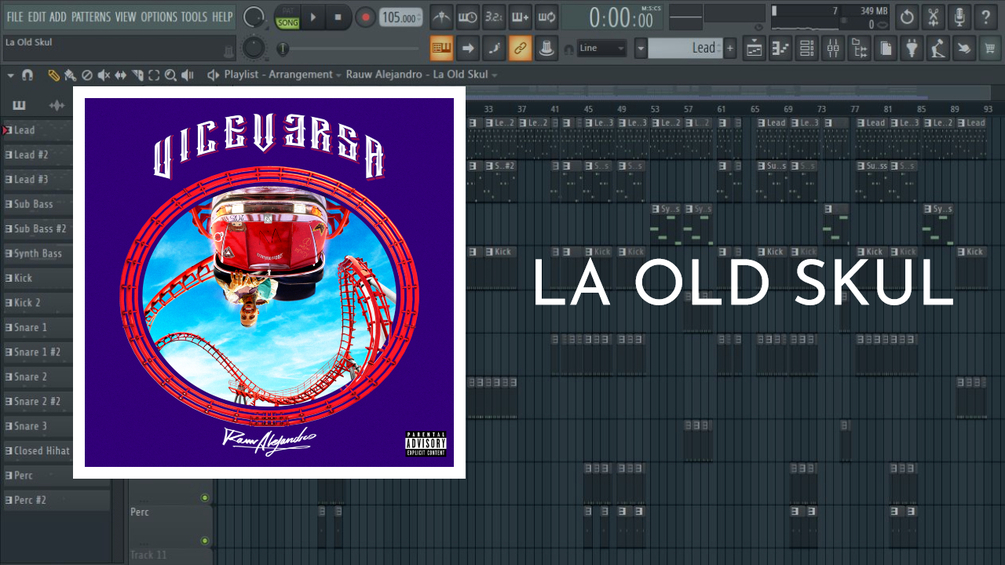Toggle the PAT/SONG mode switch
Viewport: 1005px width, 565px height.
287,17
